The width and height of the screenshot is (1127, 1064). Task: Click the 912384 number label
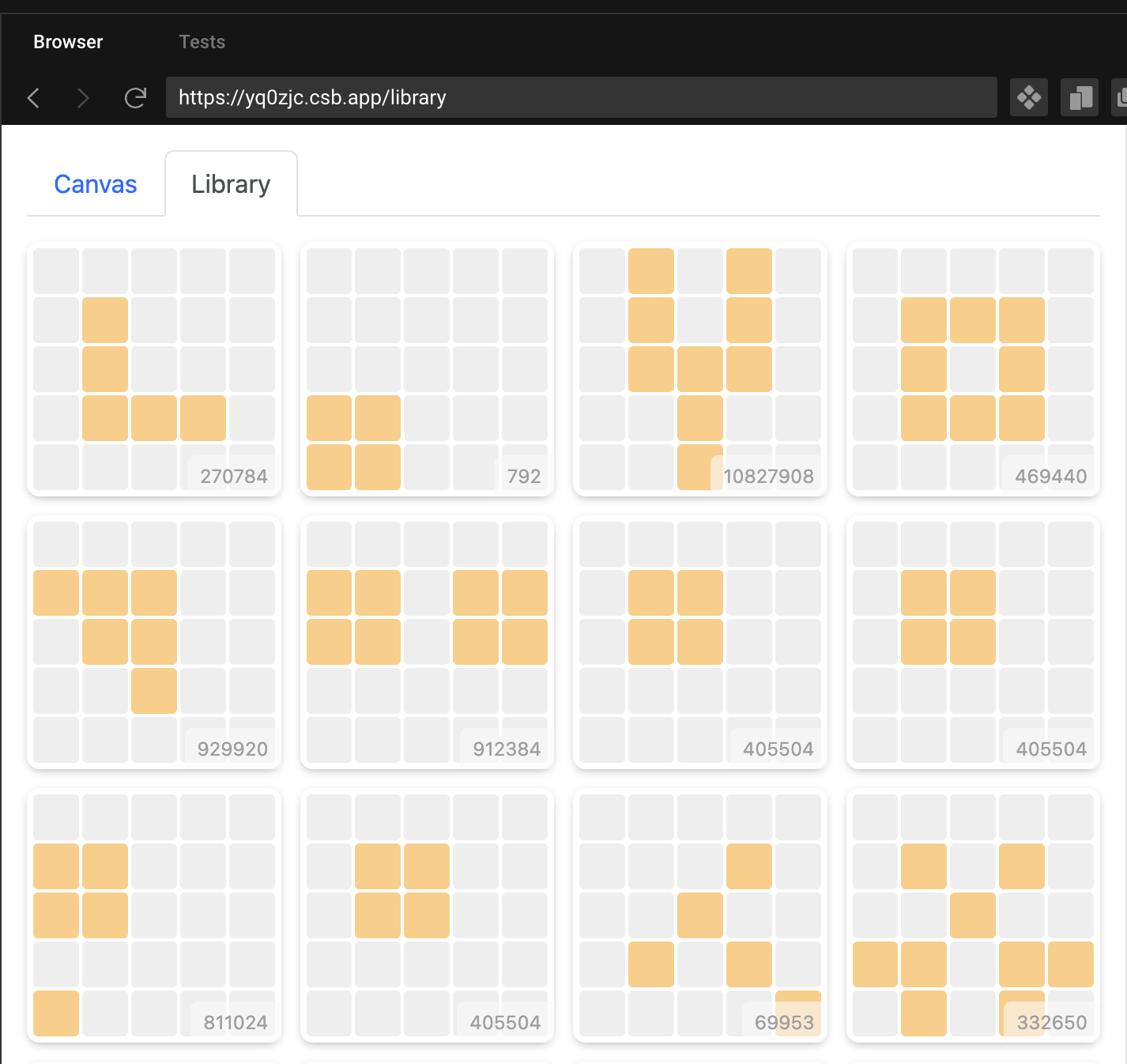(507, 749)
